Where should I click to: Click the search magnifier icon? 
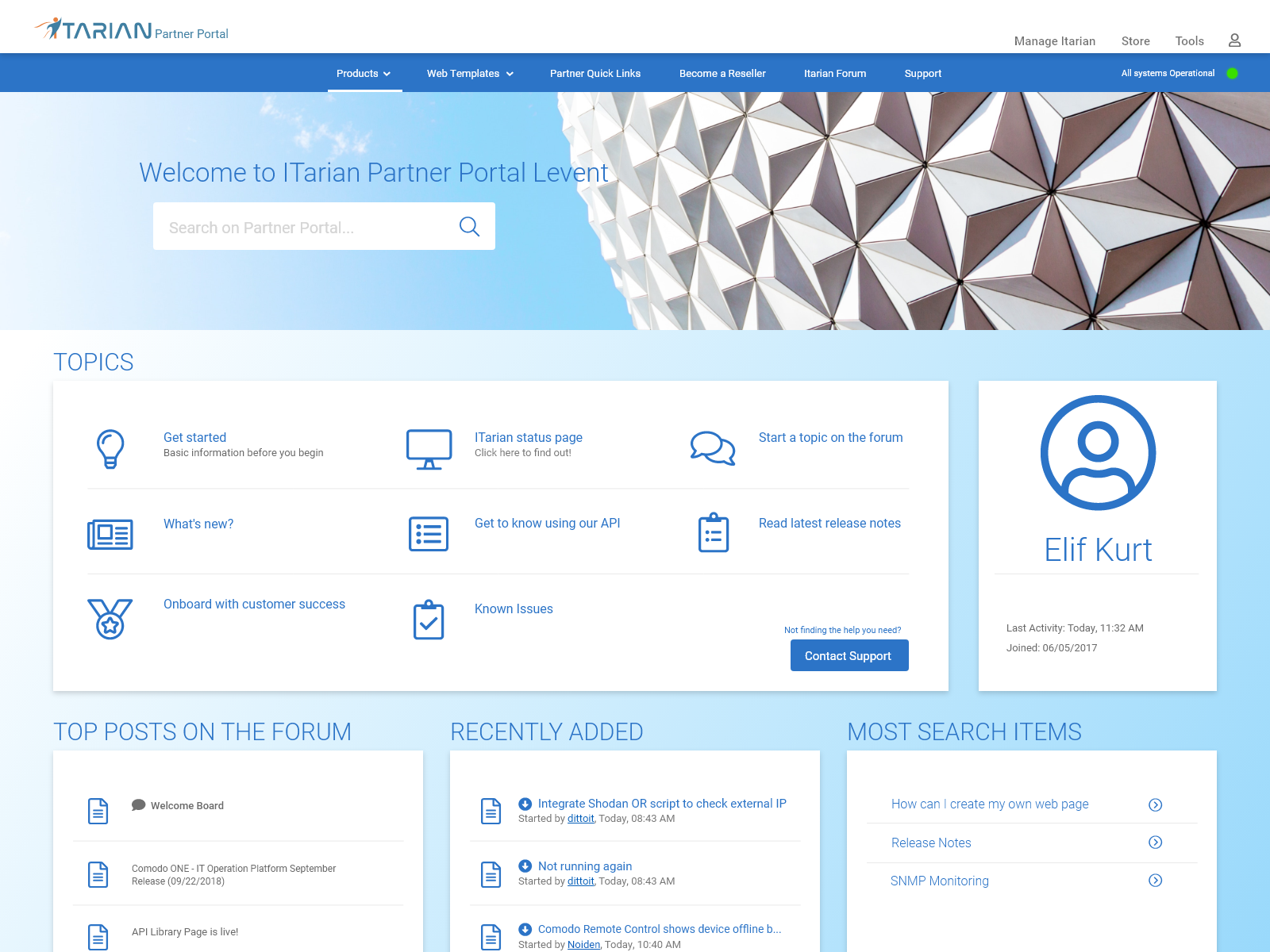(x=469, y=227)
